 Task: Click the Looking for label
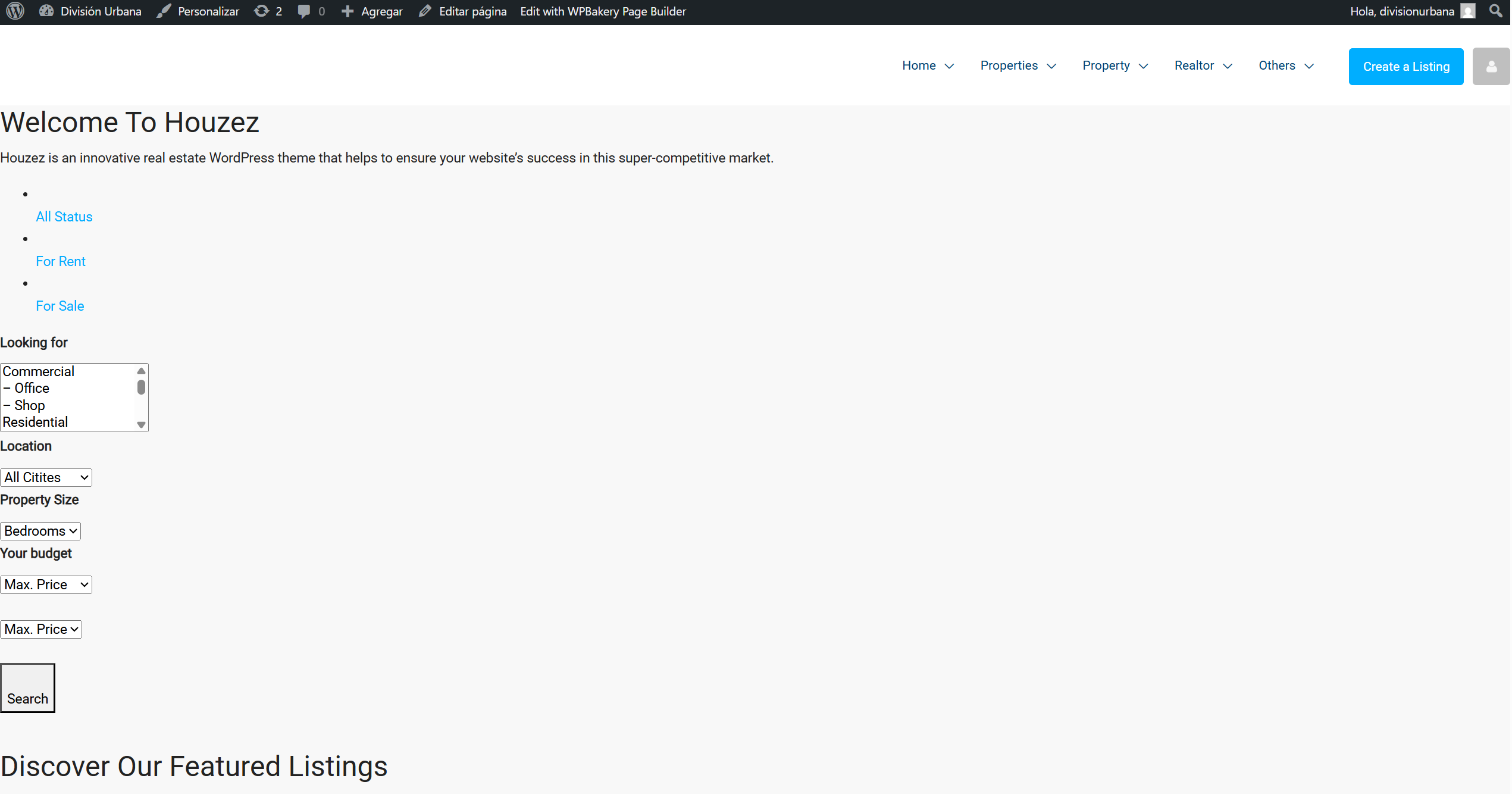(34, 342)
